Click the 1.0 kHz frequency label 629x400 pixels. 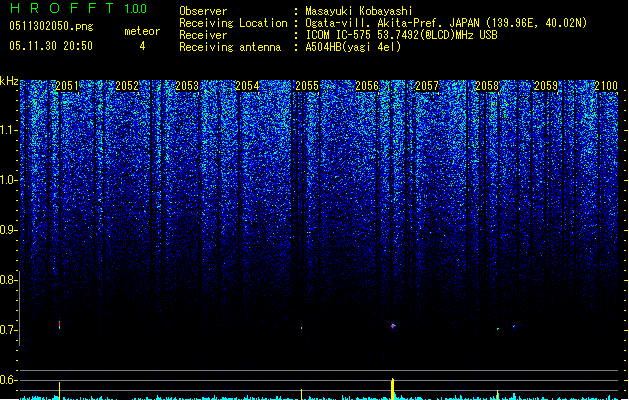pos(8,180)
